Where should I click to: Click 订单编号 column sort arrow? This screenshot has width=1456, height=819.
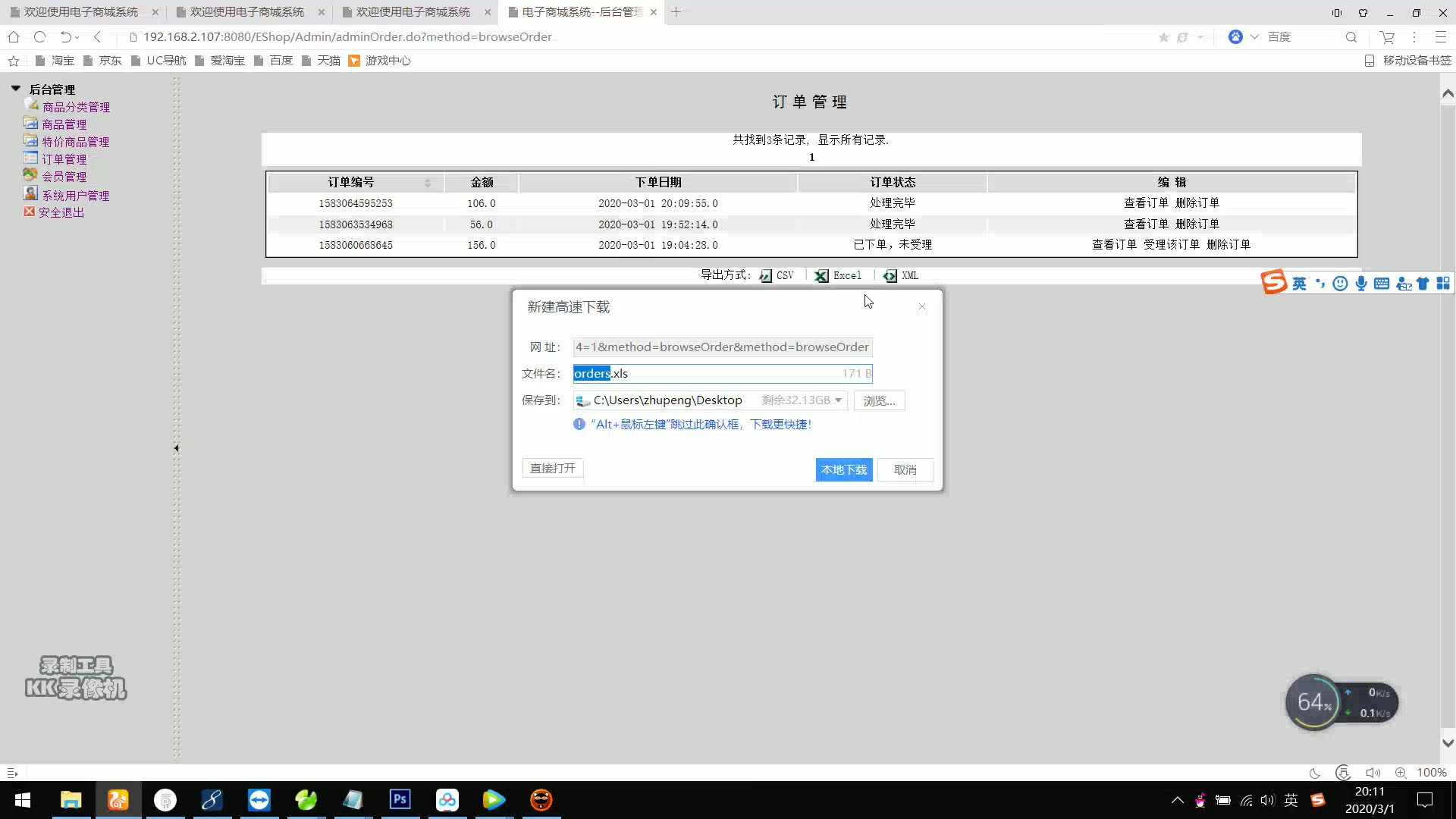pyautogui.click(x=428, y=182)
